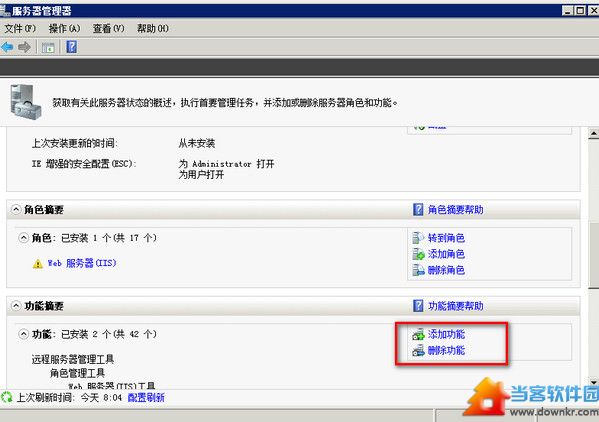This screenshot has height=422, width=599.
Task: Click the 删除功能 icon
Action: click(x=418, y=350)
